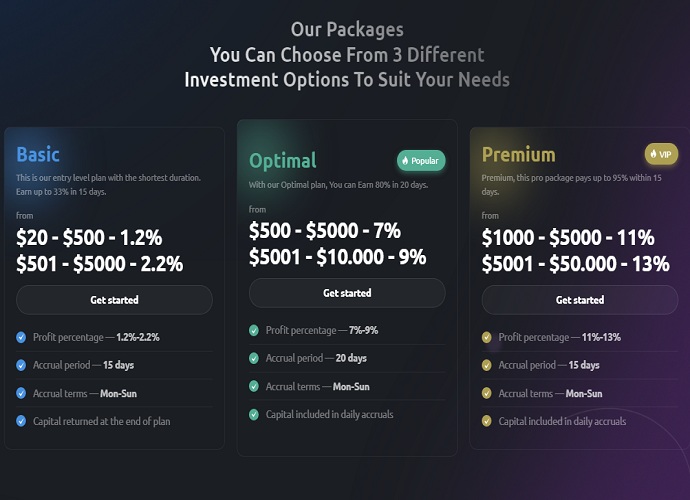Viewport: 690px width, 500px height.
Task: Click gold checkmark beside Premium Accrual terms
Action: coord(487,393)
